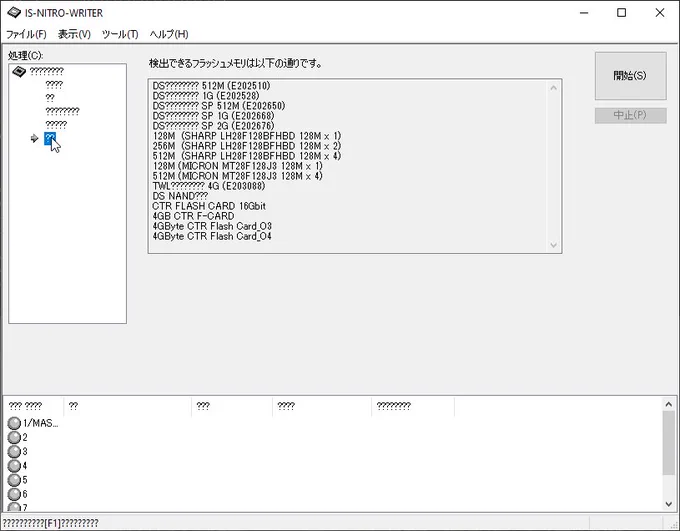Click the SP 512M (E202650) entry
Screen dimensions: 680x531
coord(219,106)
